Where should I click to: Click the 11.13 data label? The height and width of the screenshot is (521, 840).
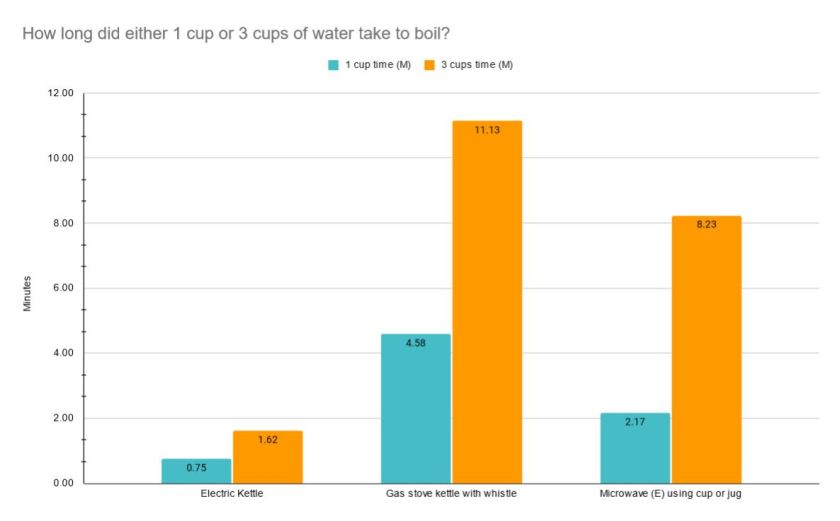coord(487,130)
